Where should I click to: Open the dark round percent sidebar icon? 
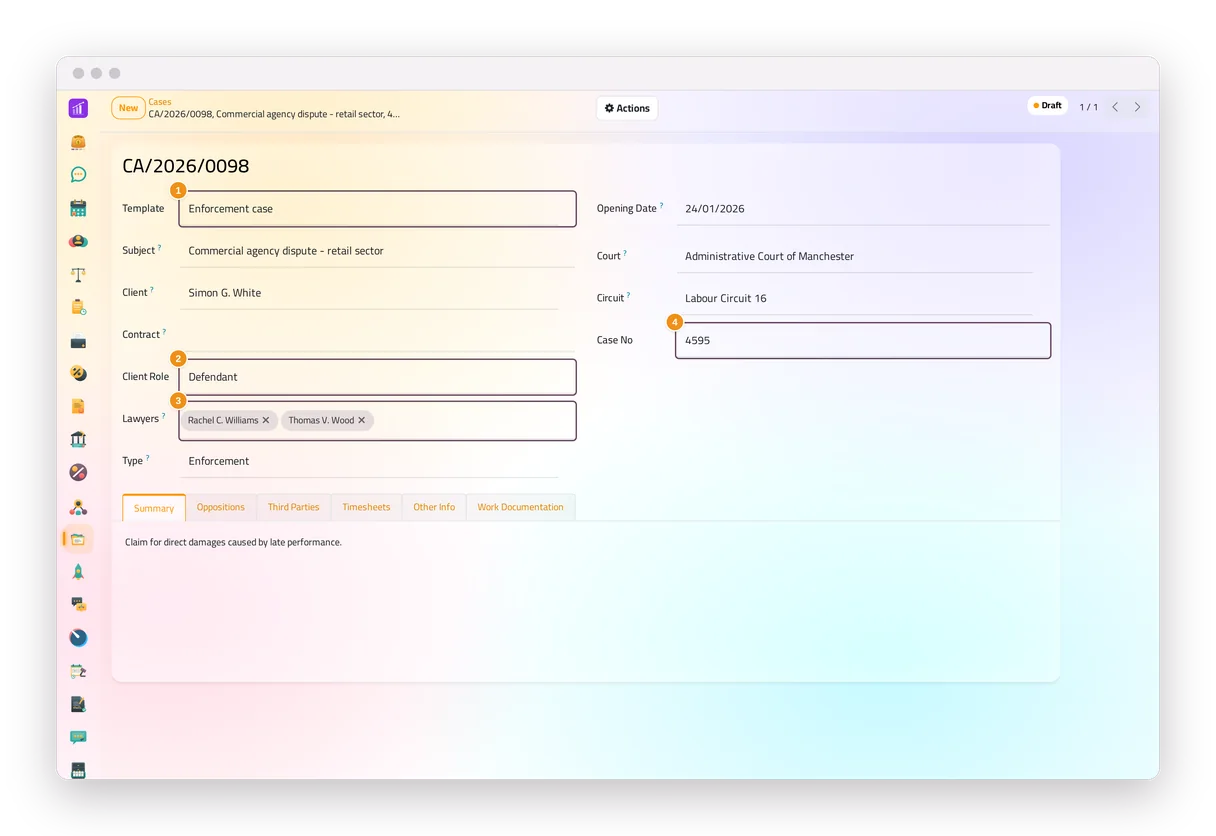[x=78, y=472]
